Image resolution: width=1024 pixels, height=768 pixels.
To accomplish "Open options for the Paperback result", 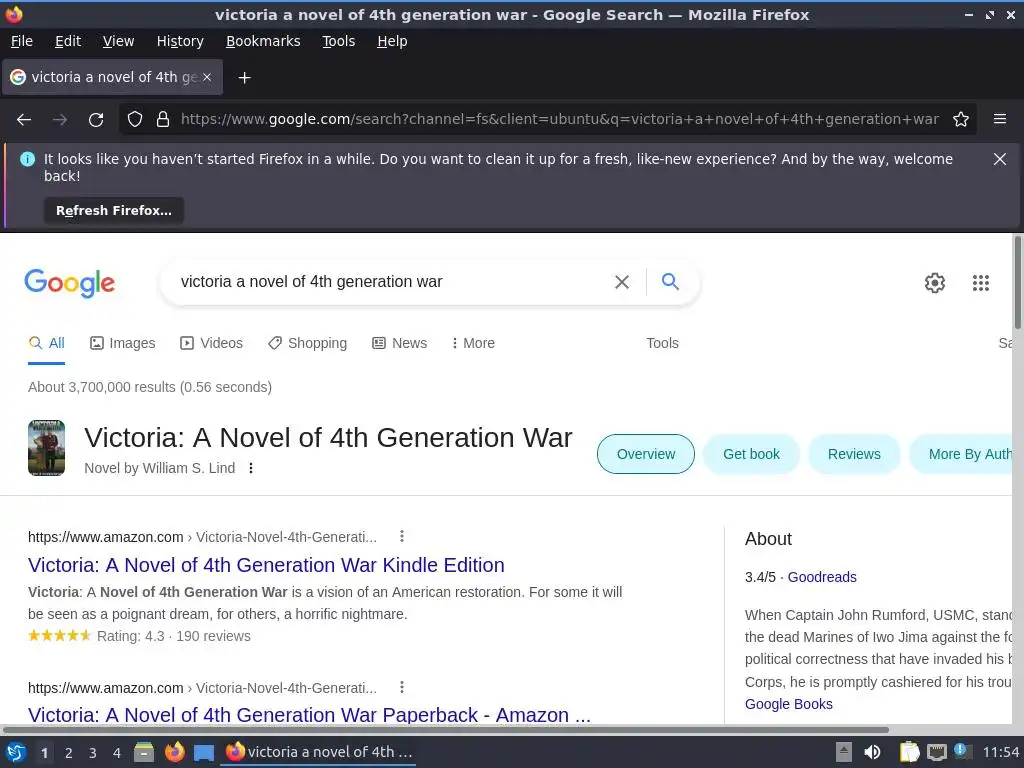I will tap(402, 687).
